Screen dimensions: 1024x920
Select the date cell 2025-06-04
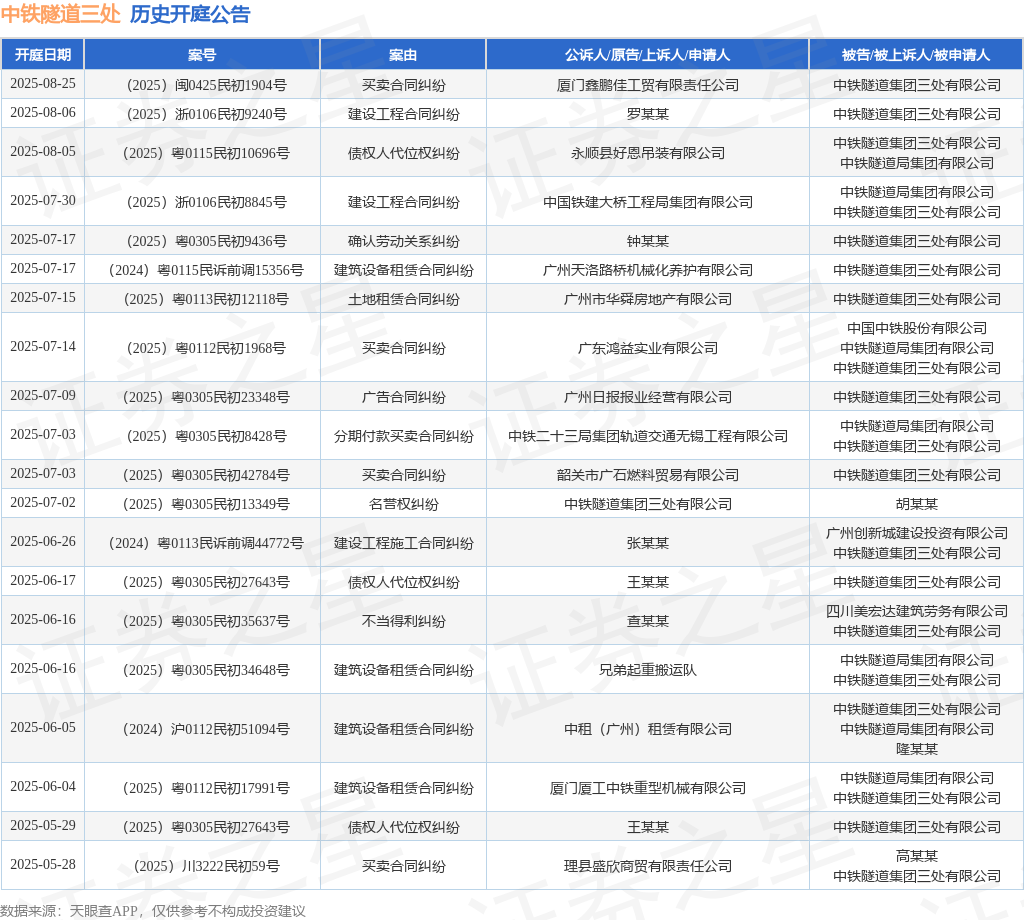coord(43,787)
